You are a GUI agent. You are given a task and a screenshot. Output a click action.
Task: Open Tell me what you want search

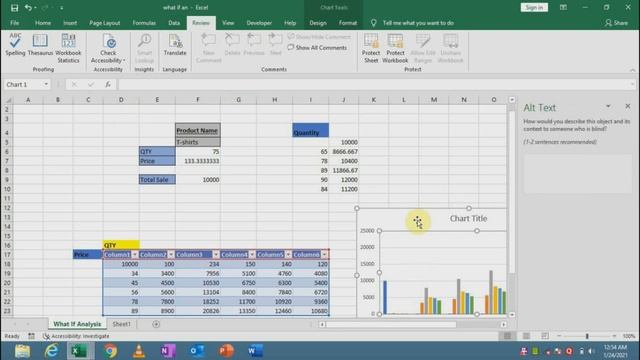click(418, 23)
